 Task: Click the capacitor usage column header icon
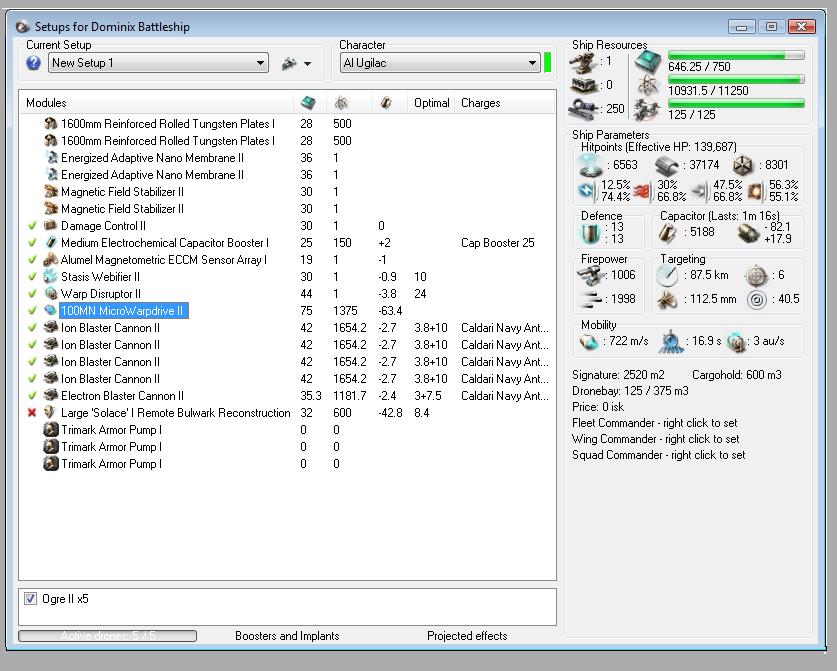pos(385,103)
